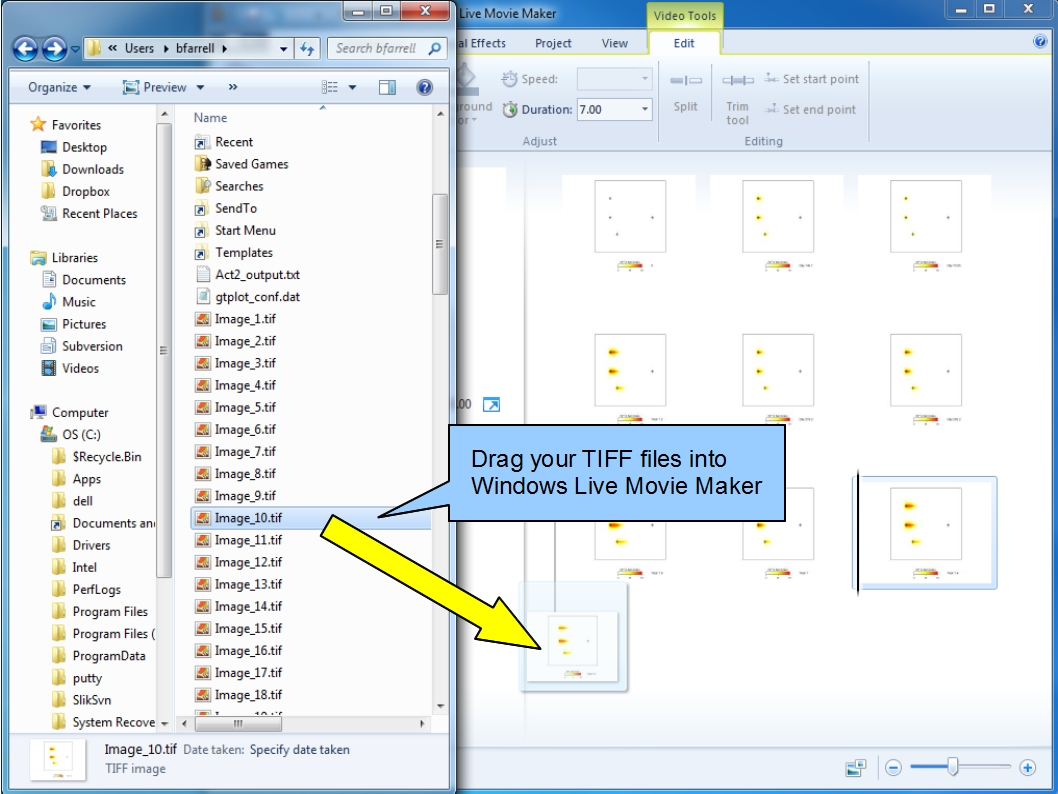Select Image_18.tif in the file list
1058x794 pixels.
point(248,695)
